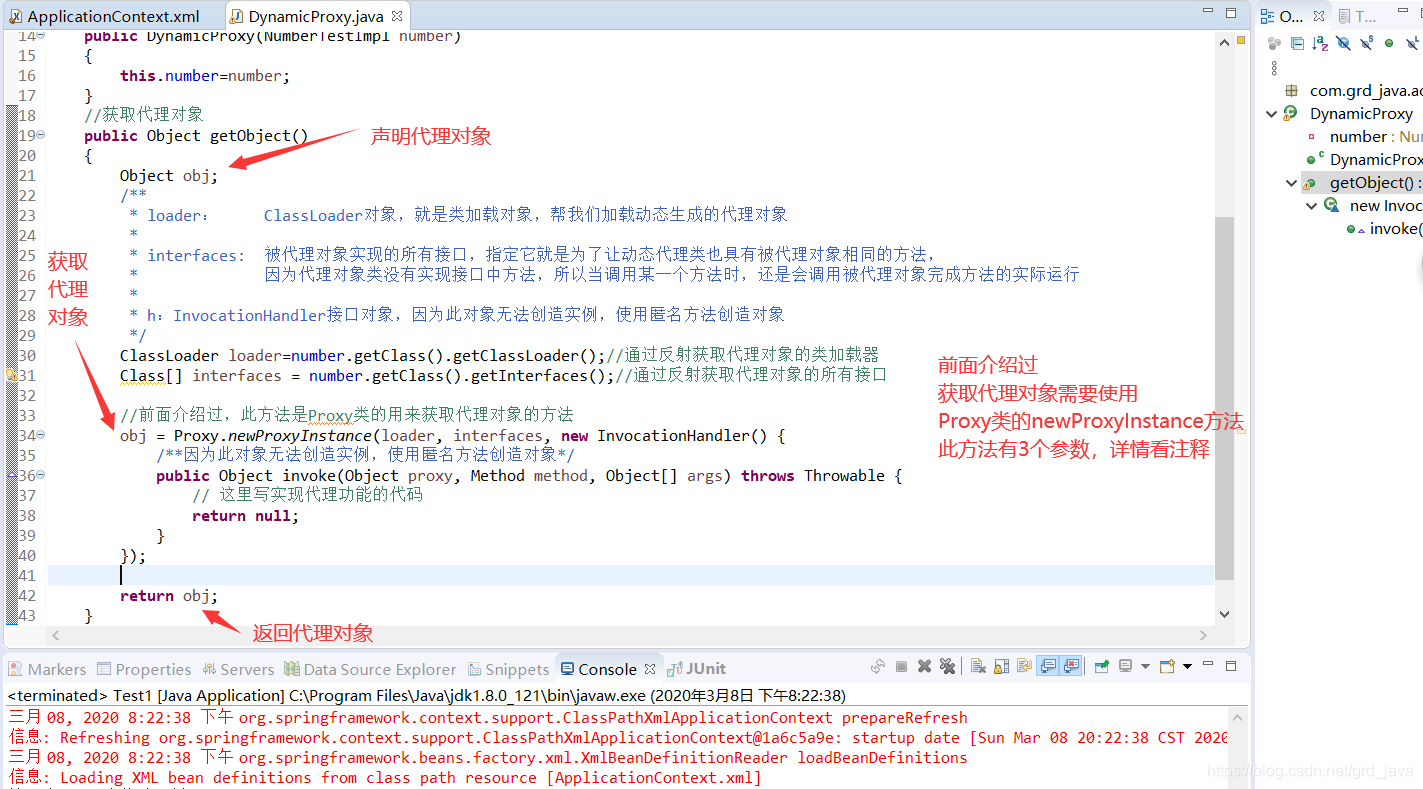
Task: Place cursor on empty line 41
Action: pyautogui.click(x=630, y=575)
